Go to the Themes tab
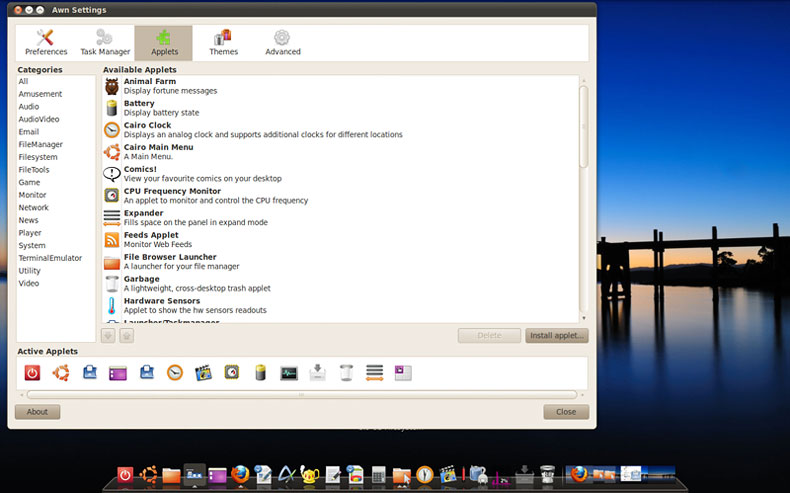Screen dimensions: 790x493 [223, 43]
